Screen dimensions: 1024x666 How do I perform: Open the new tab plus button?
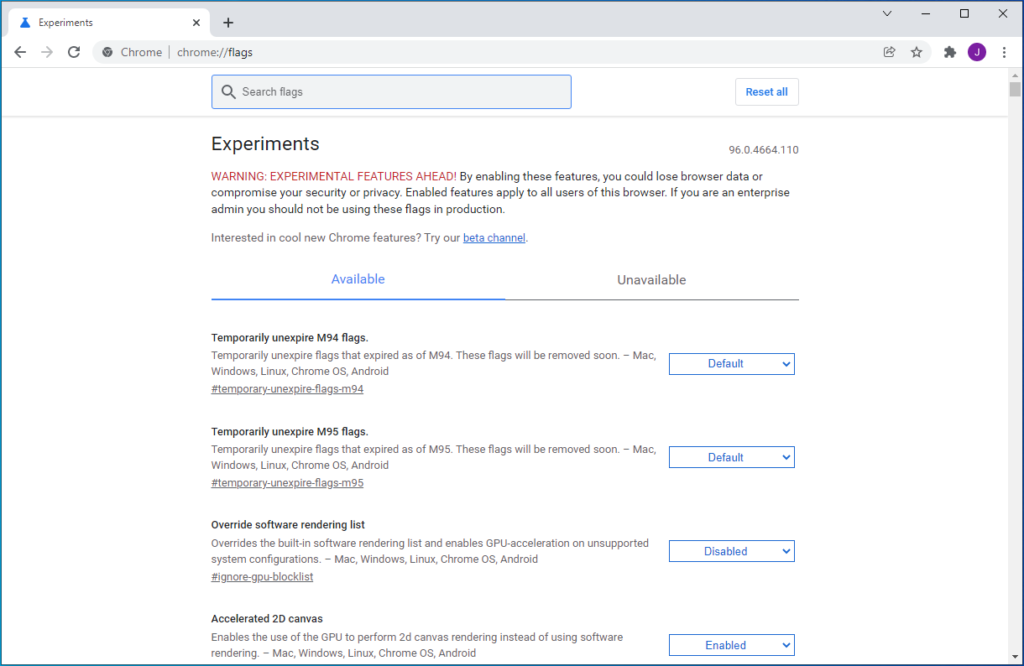pyautogui.click(x=229, y=21)
